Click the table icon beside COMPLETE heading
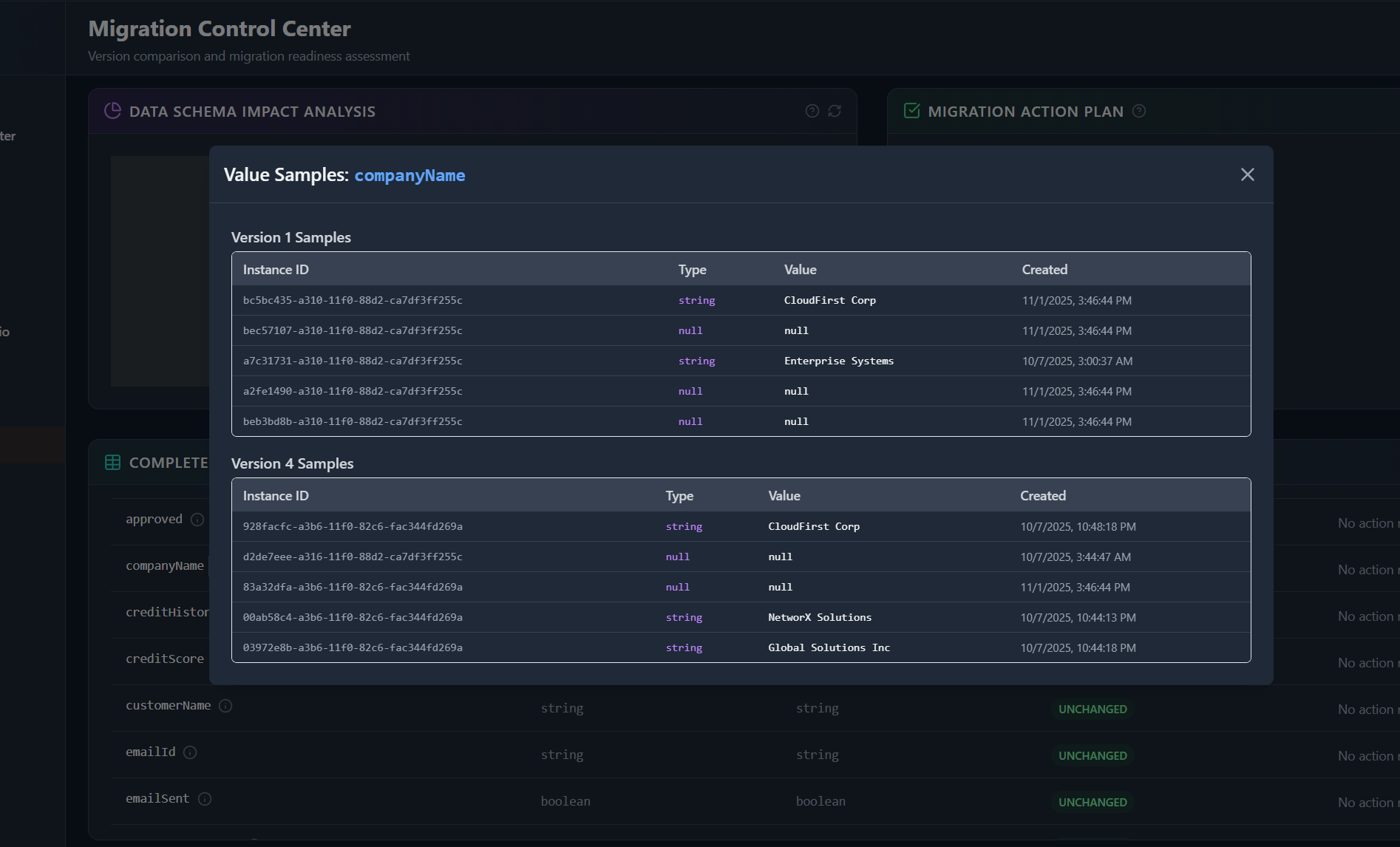Viewport: 1400px width, 847px height. (x=112, y=463)
